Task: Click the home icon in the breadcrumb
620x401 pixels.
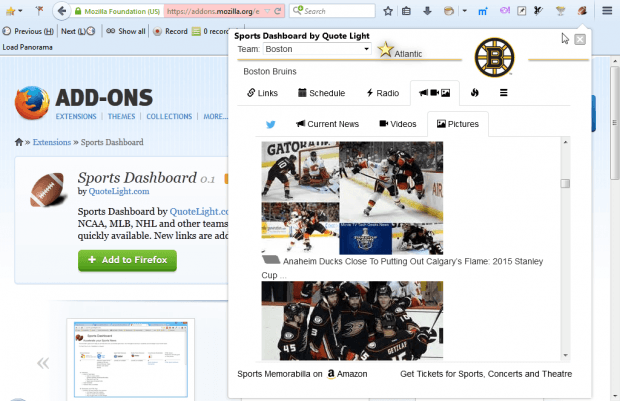Action: click(x=19, y=142)
